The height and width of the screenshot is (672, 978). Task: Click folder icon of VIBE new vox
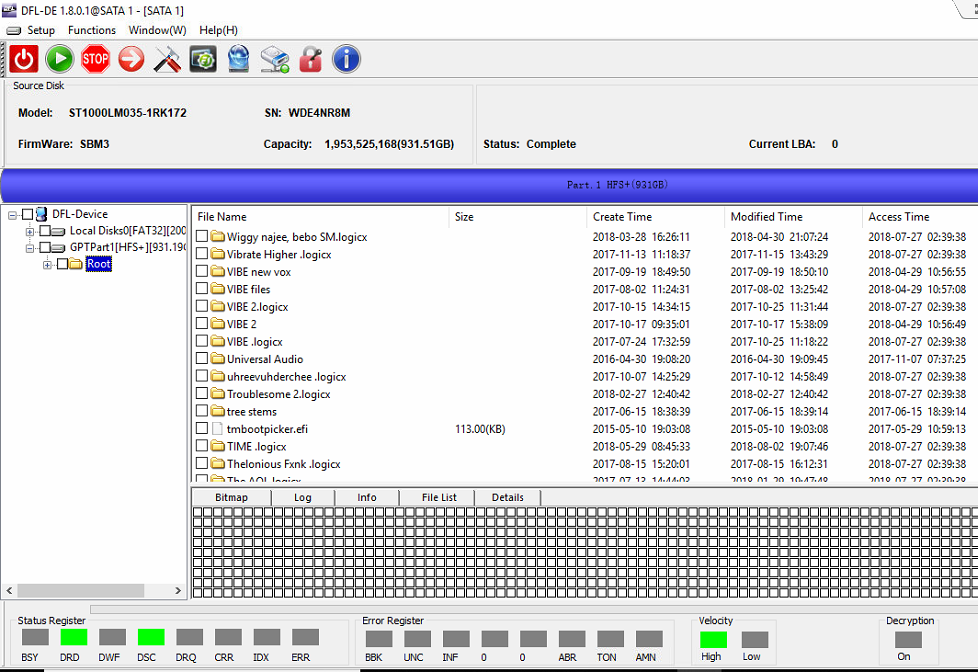tap(218, 271)
